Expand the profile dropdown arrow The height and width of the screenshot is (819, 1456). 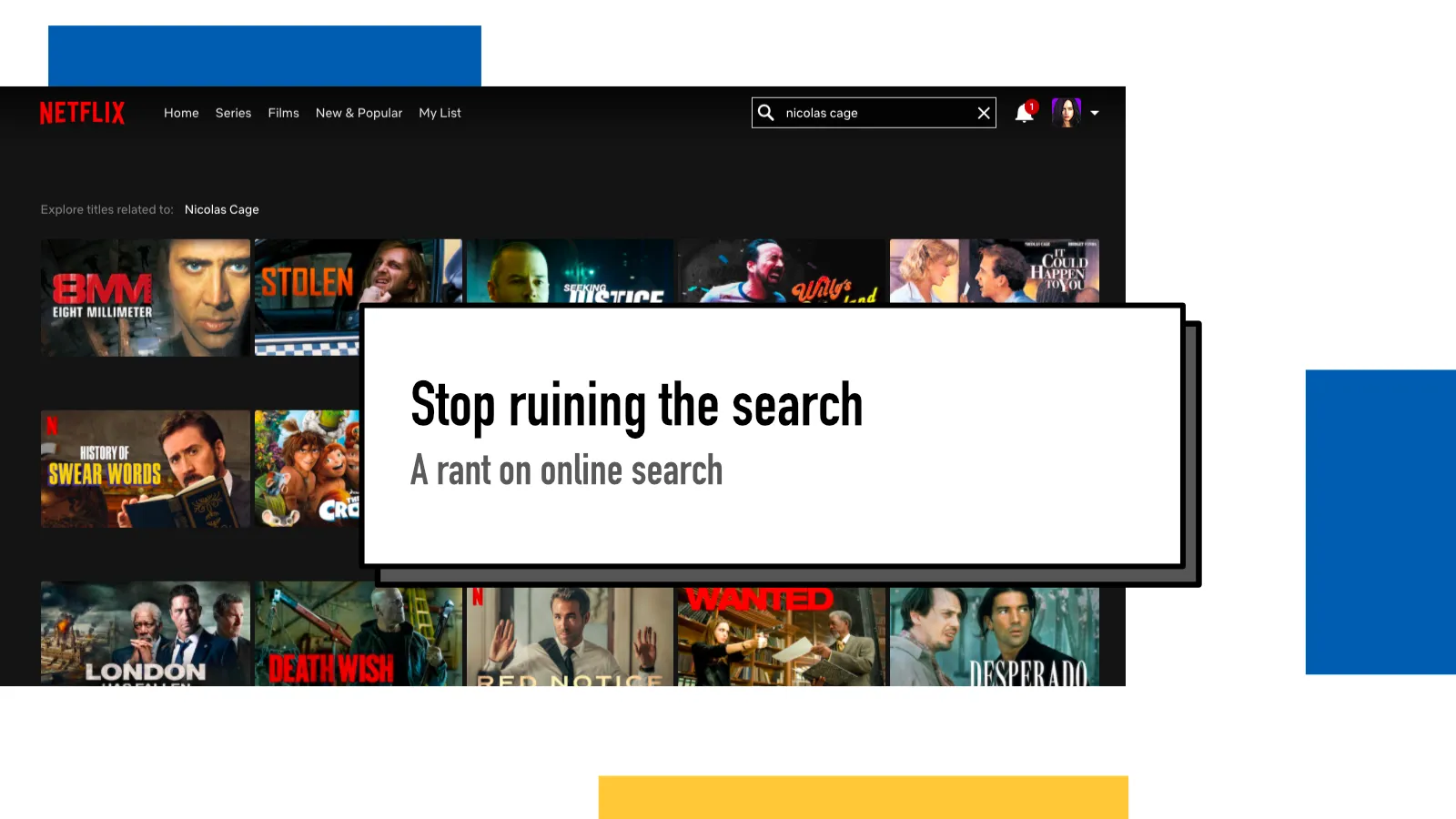tap(1095, 114)
